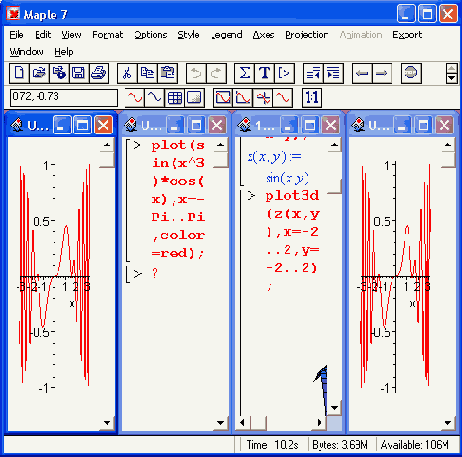The image size is (462, 457).
Task: Click scroll left arrow in the plot3d window
Action: (x=243, y=423)
